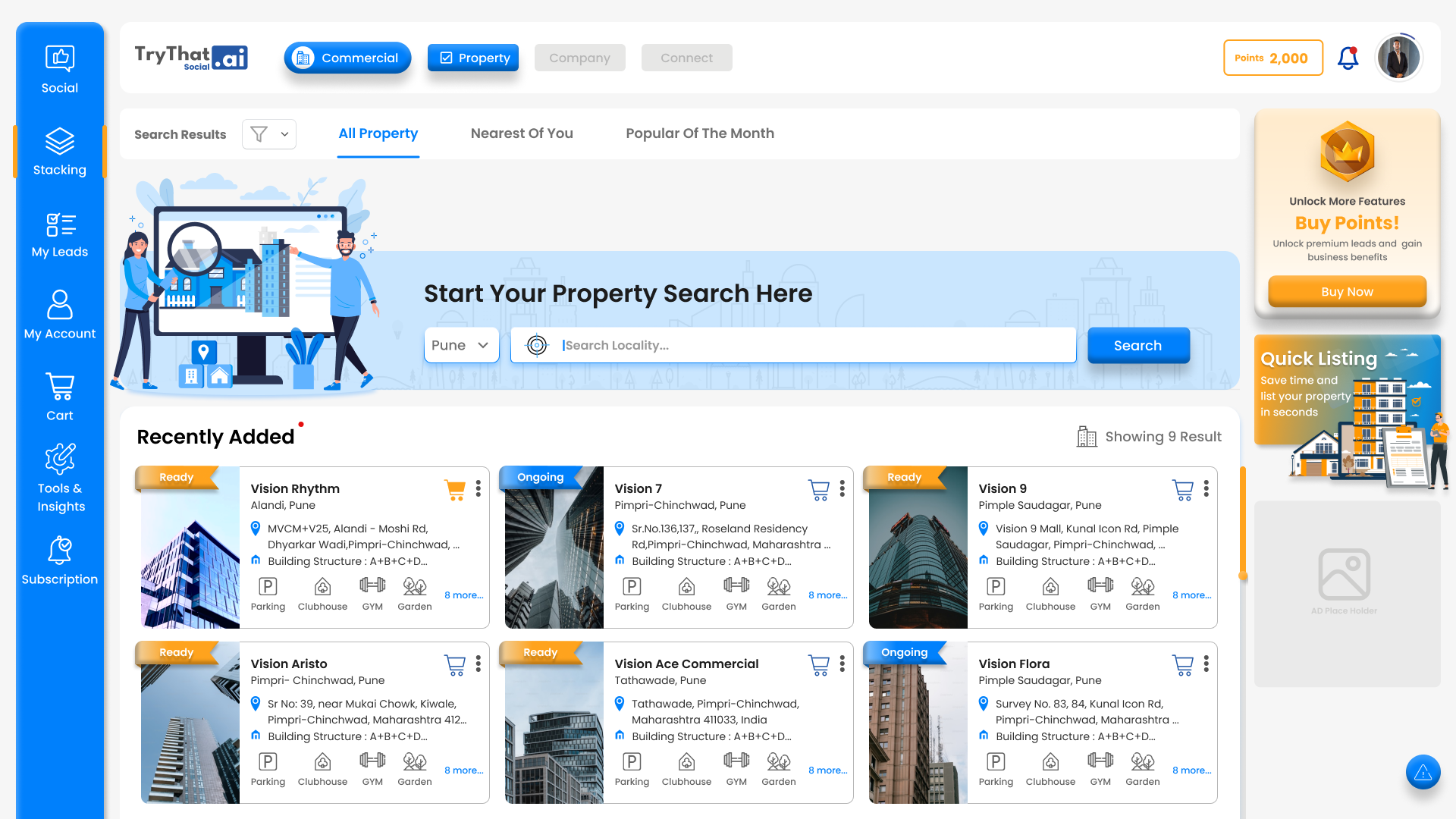Open the Pune city dropdown
Image resolution: width=1456 pixels, height=819 pixels.
click(460, 345)
